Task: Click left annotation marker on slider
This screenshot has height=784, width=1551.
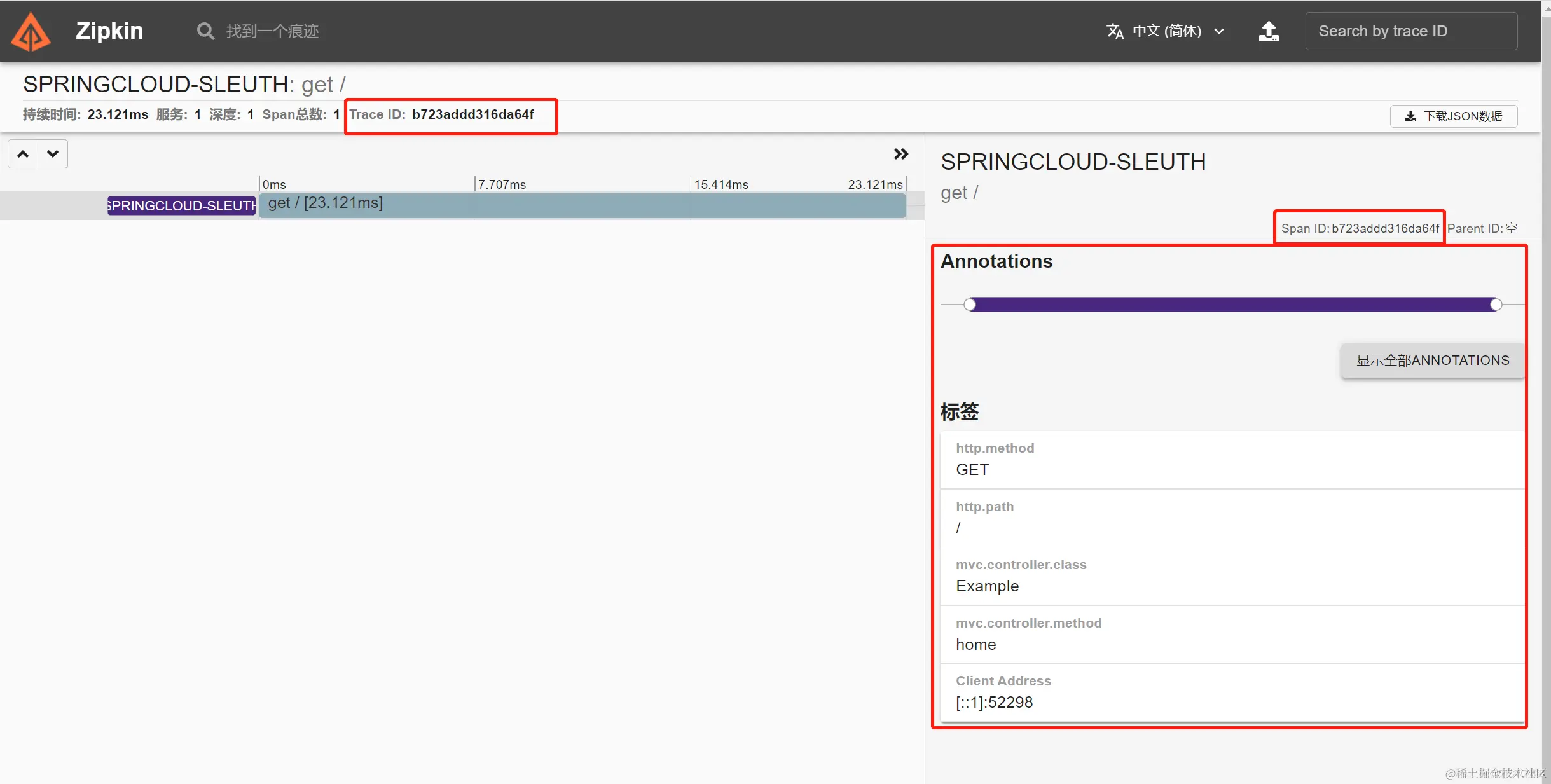Action: pyautogui.click(x=969, y=305)
